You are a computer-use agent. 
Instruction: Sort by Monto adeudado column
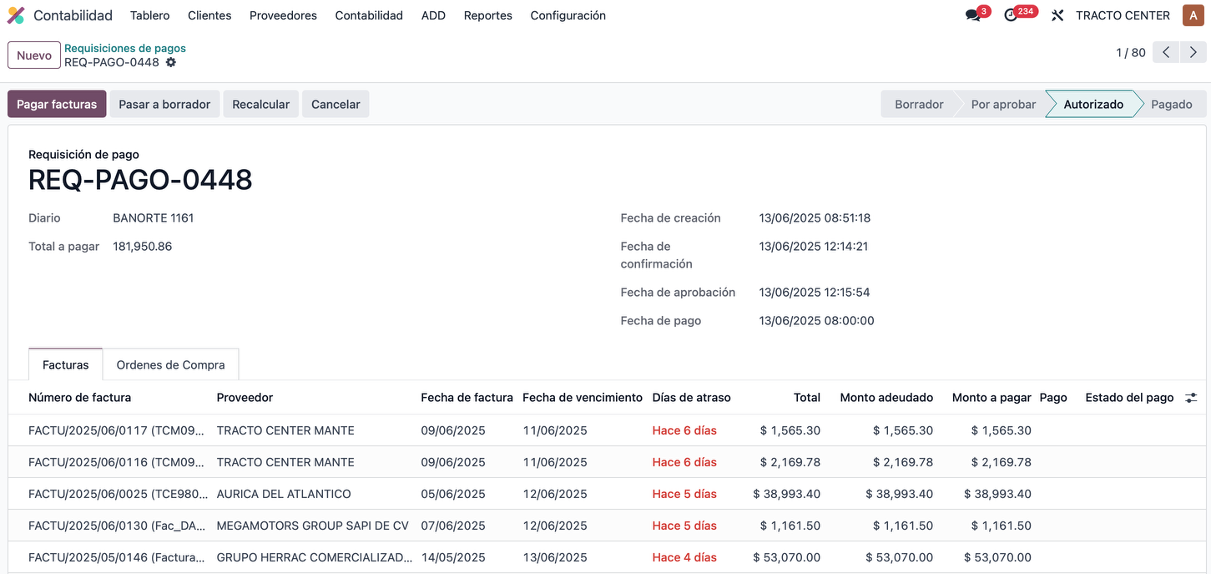[886, 398]
